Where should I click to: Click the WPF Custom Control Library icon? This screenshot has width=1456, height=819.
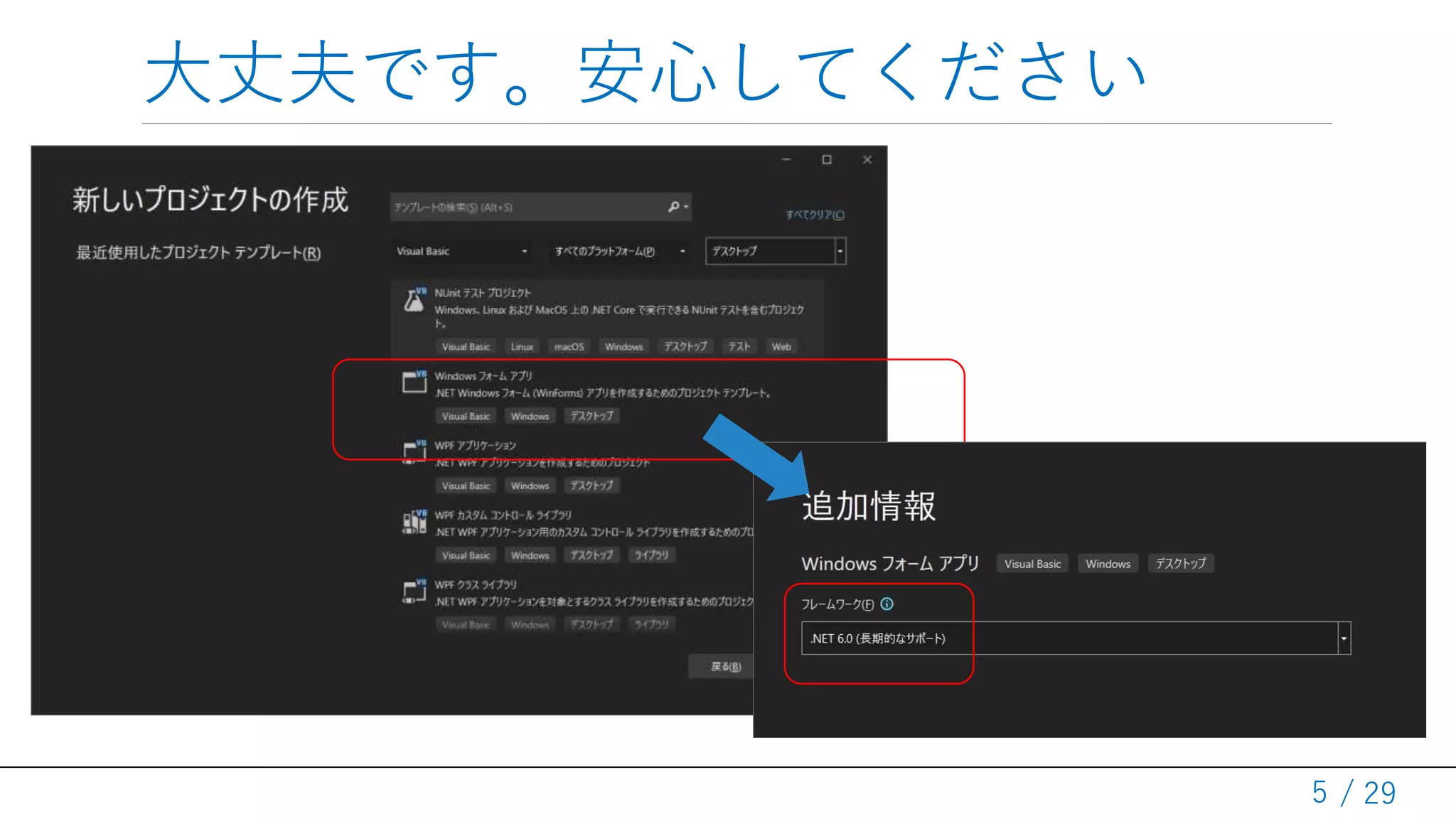pos(414,521)
